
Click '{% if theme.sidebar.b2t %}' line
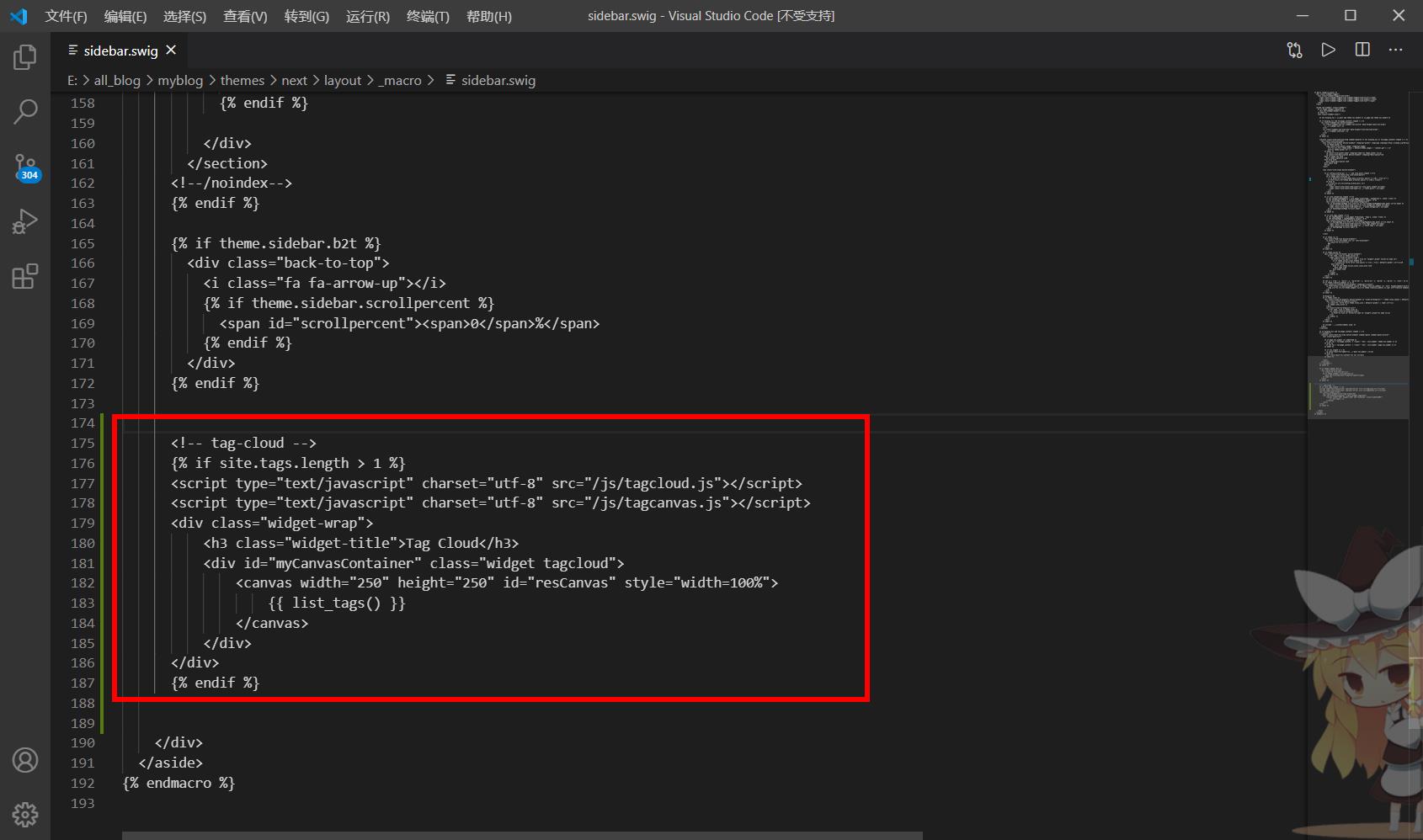[276, 243]
